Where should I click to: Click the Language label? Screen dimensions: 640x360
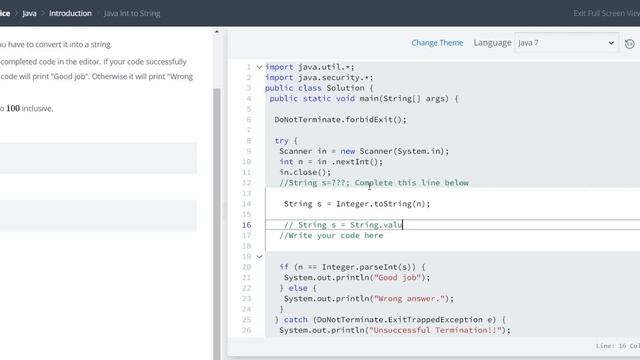click(492, 42)
